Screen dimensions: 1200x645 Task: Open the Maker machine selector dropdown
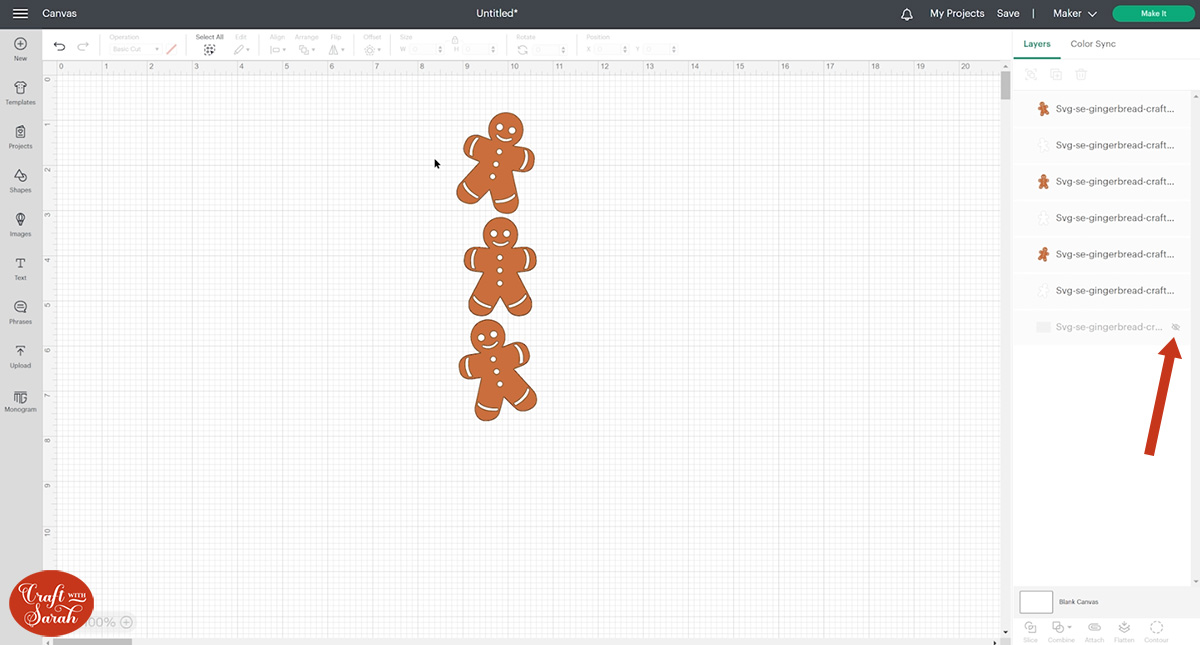[x=1074, y=14]
